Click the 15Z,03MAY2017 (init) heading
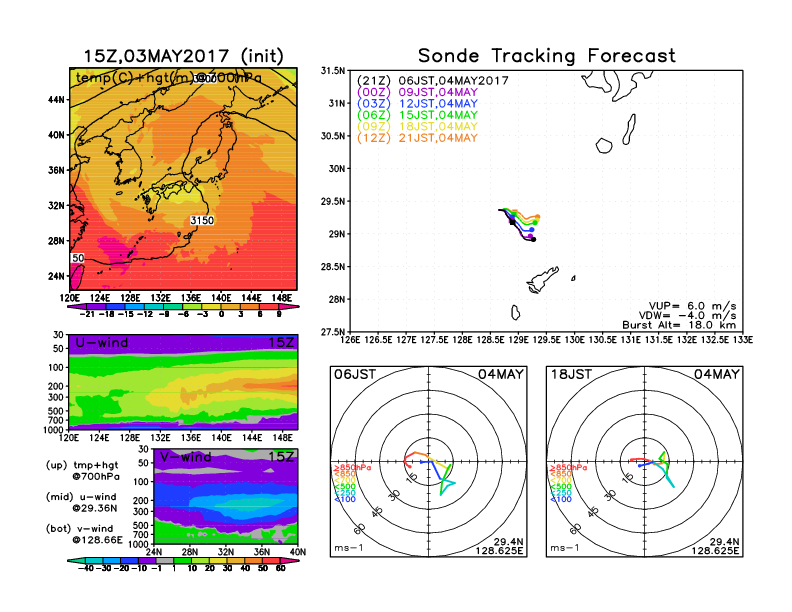 click(183, 56)
